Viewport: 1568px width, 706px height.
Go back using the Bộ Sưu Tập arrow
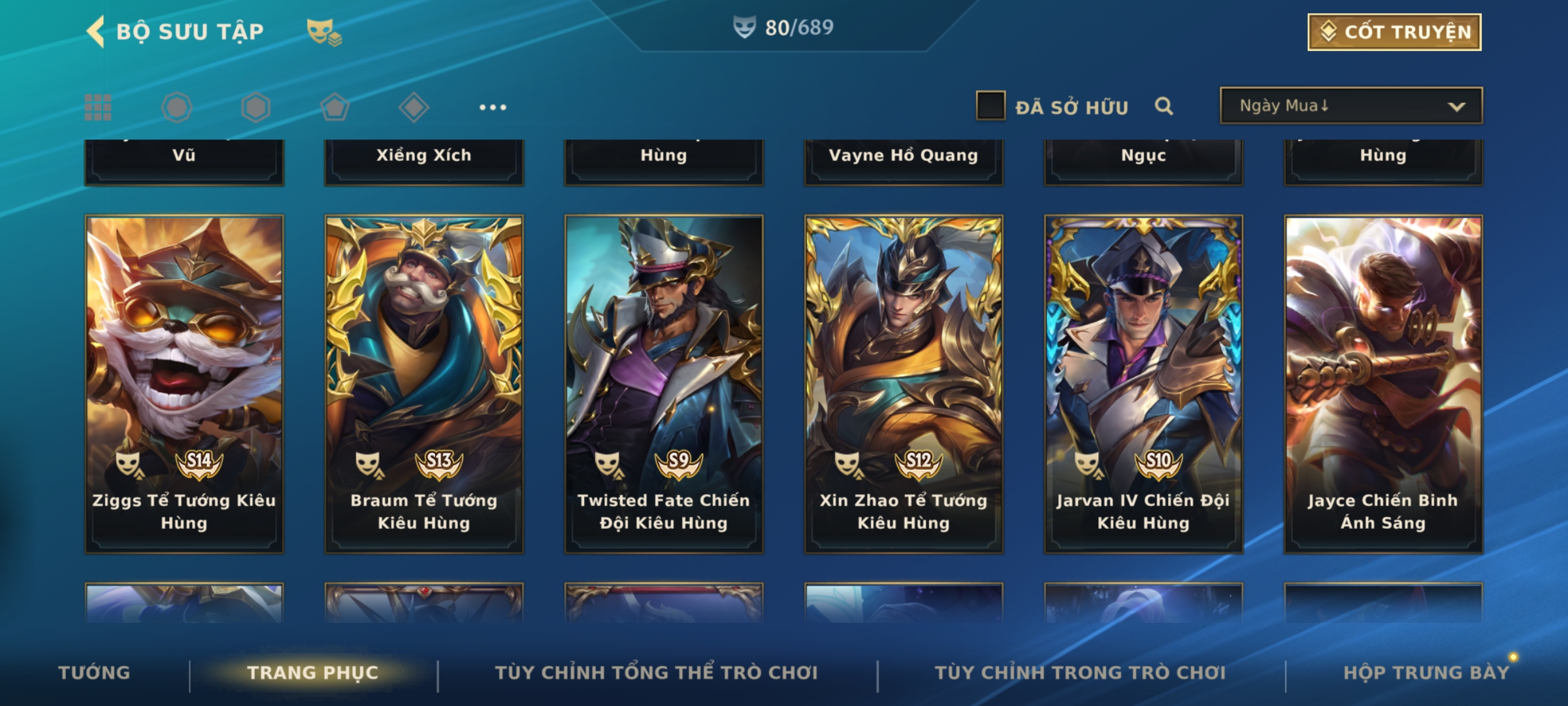(96, 31)
